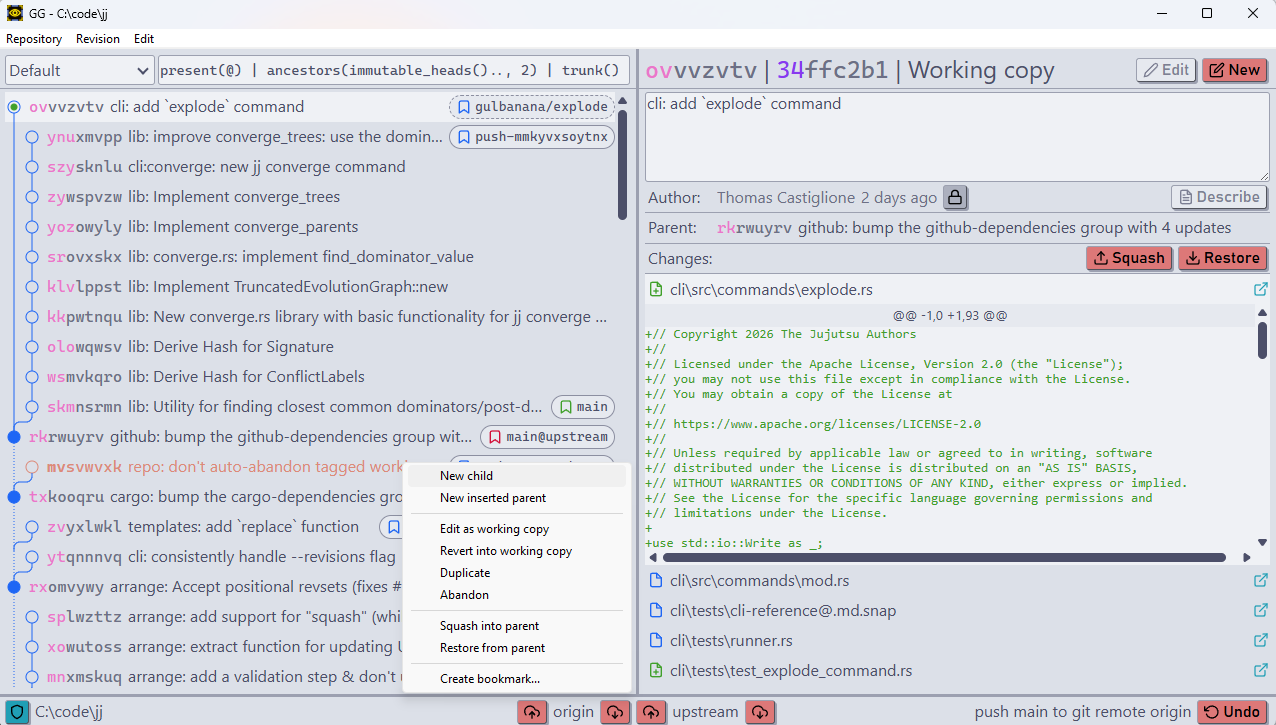The image size is (1276, 725).
Task: Toggle the author lock button
Action: point(955,197)
